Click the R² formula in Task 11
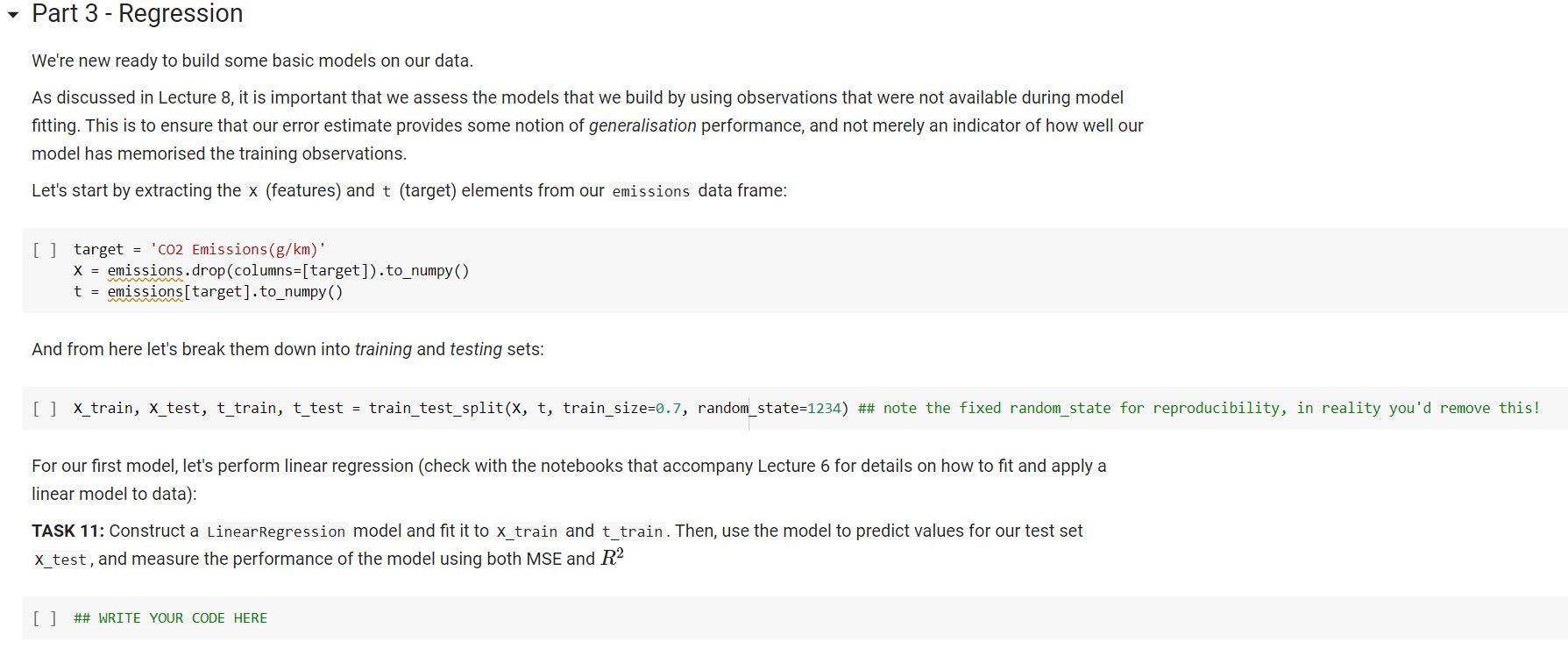The height and width of the screenshot is (649, 1568). pyautogui.click(x=612, y=559)
